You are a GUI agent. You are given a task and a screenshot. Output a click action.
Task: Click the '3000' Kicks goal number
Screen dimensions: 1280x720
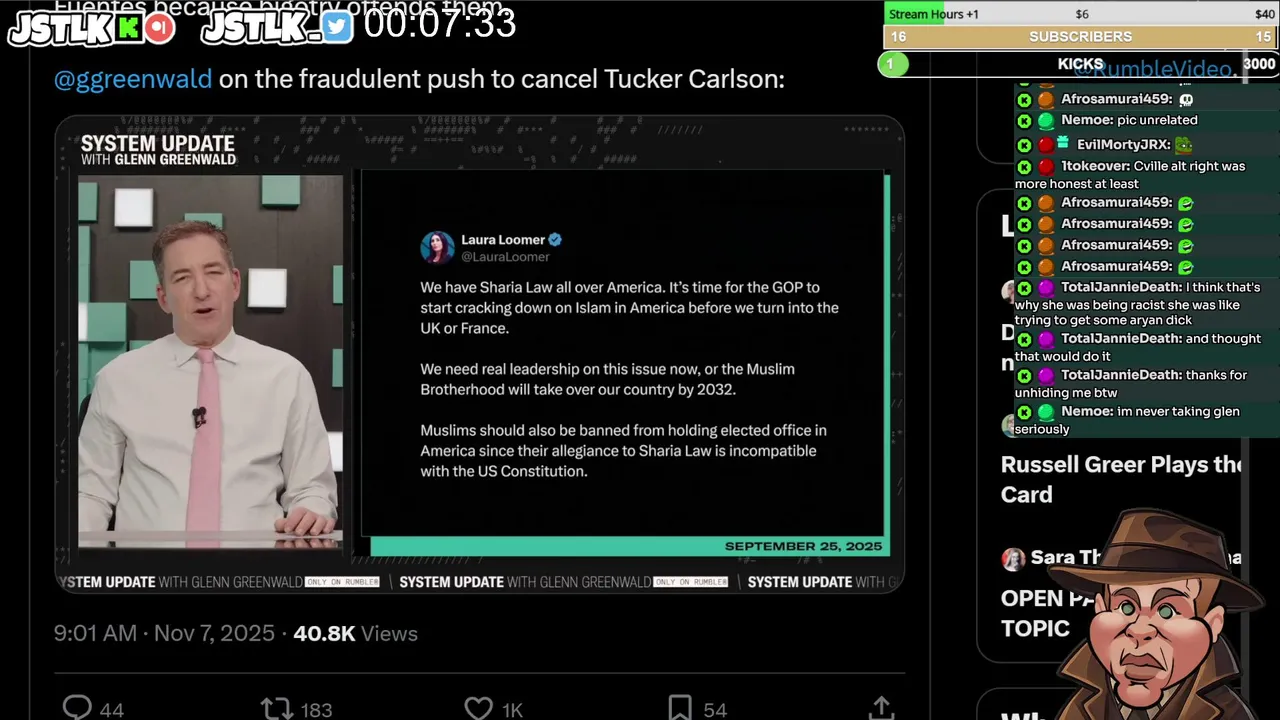coord(1259,64)
